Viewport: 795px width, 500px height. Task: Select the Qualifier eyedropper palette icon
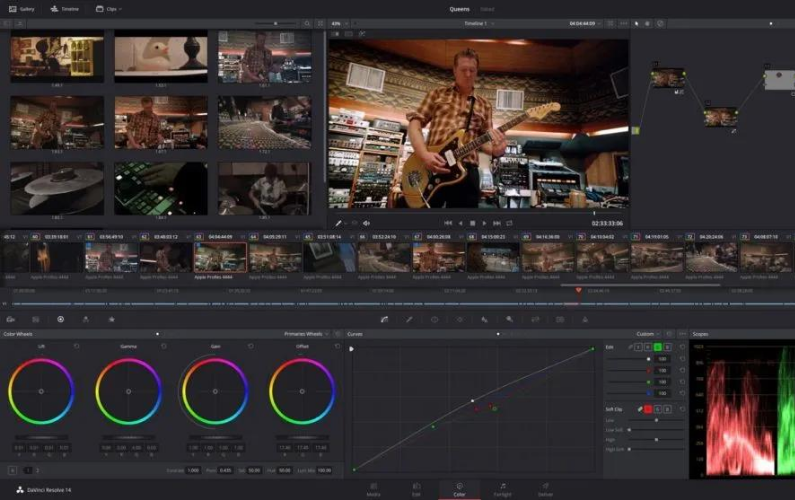point(409,319)
